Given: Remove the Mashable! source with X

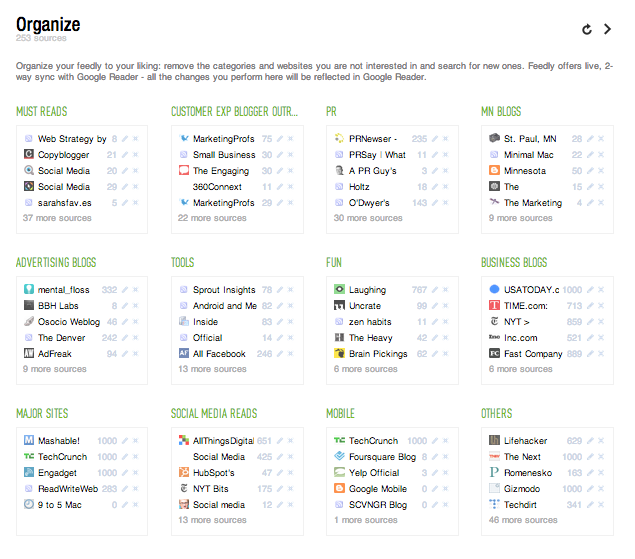Looking at the screenshot, I should pos(136,441).
